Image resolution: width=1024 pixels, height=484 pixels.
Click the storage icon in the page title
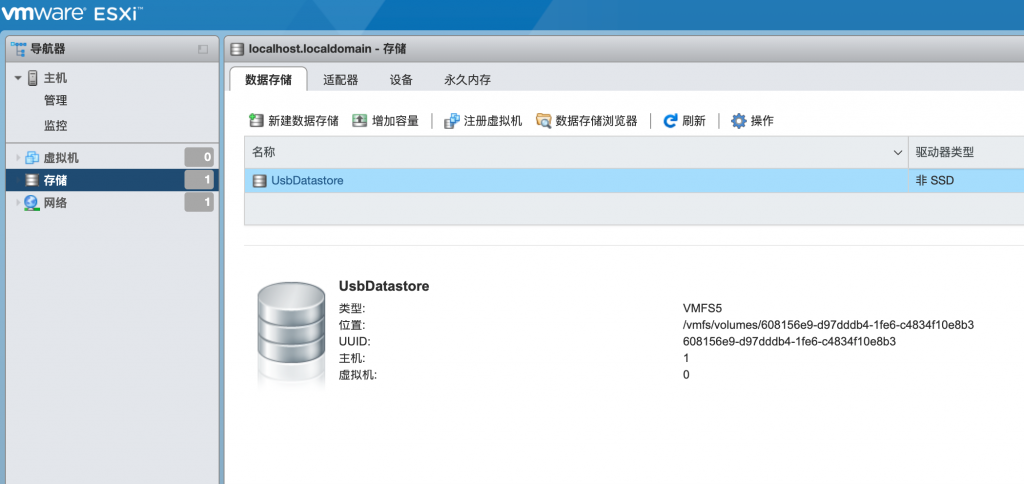(x=237, y=49)
